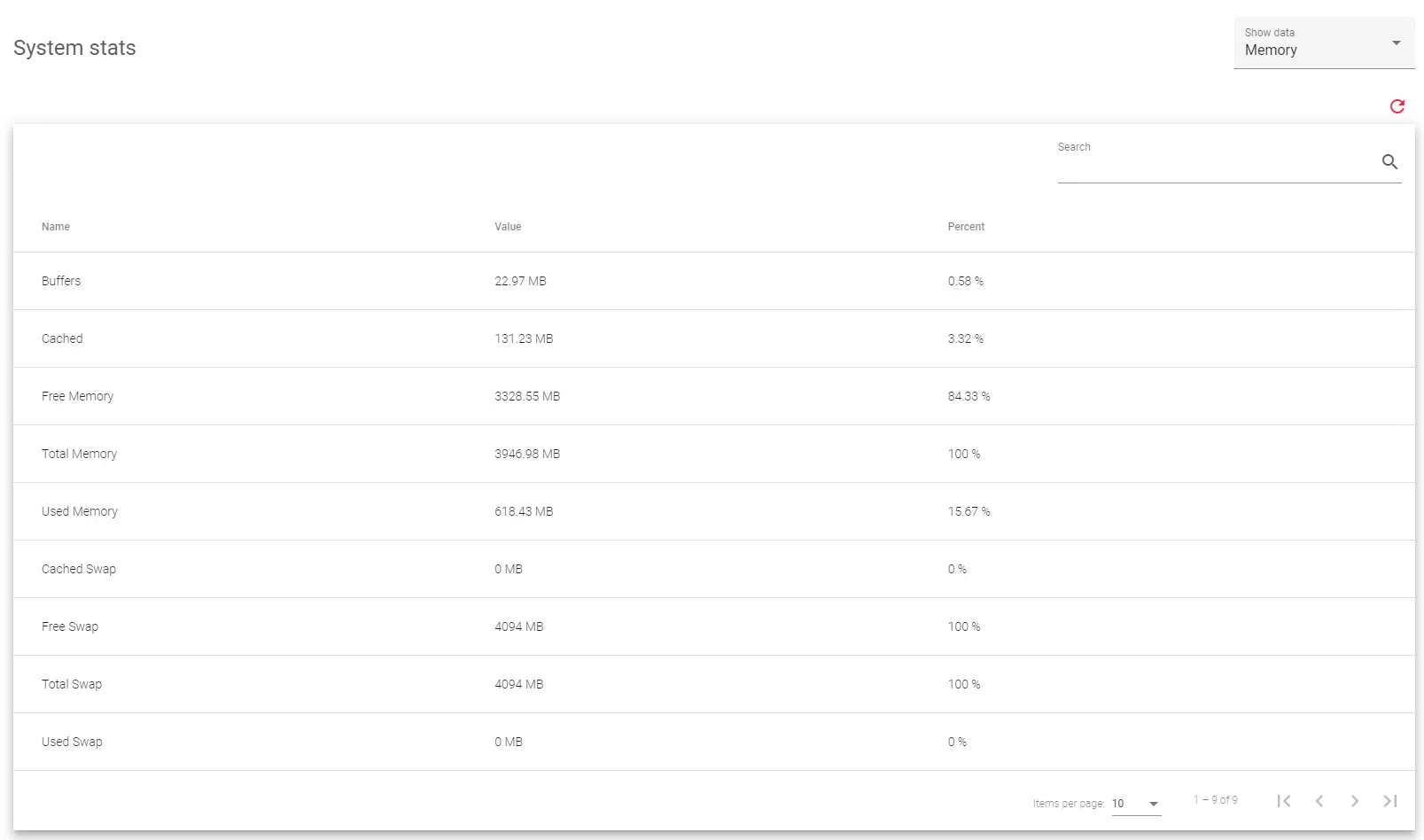Click the Used Memory row name

pyautogui.click(x=79, y=511)
